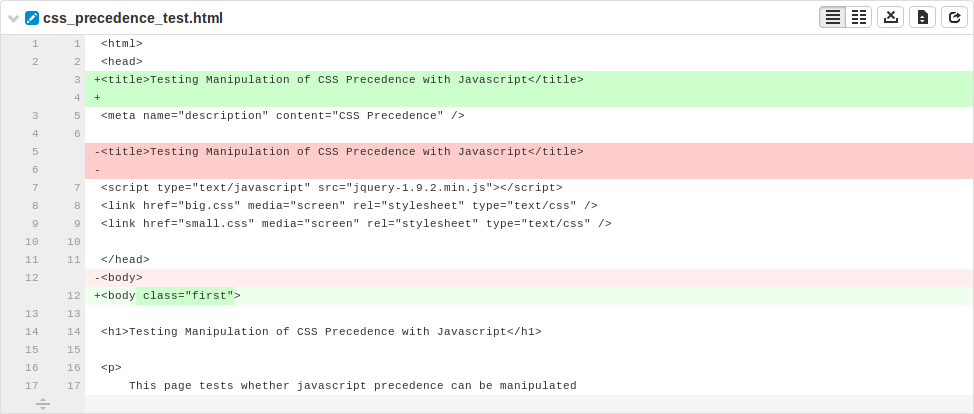Switch to unified diff view
The height and width of the screenshot is (414, 974).
tap(832, 17)
